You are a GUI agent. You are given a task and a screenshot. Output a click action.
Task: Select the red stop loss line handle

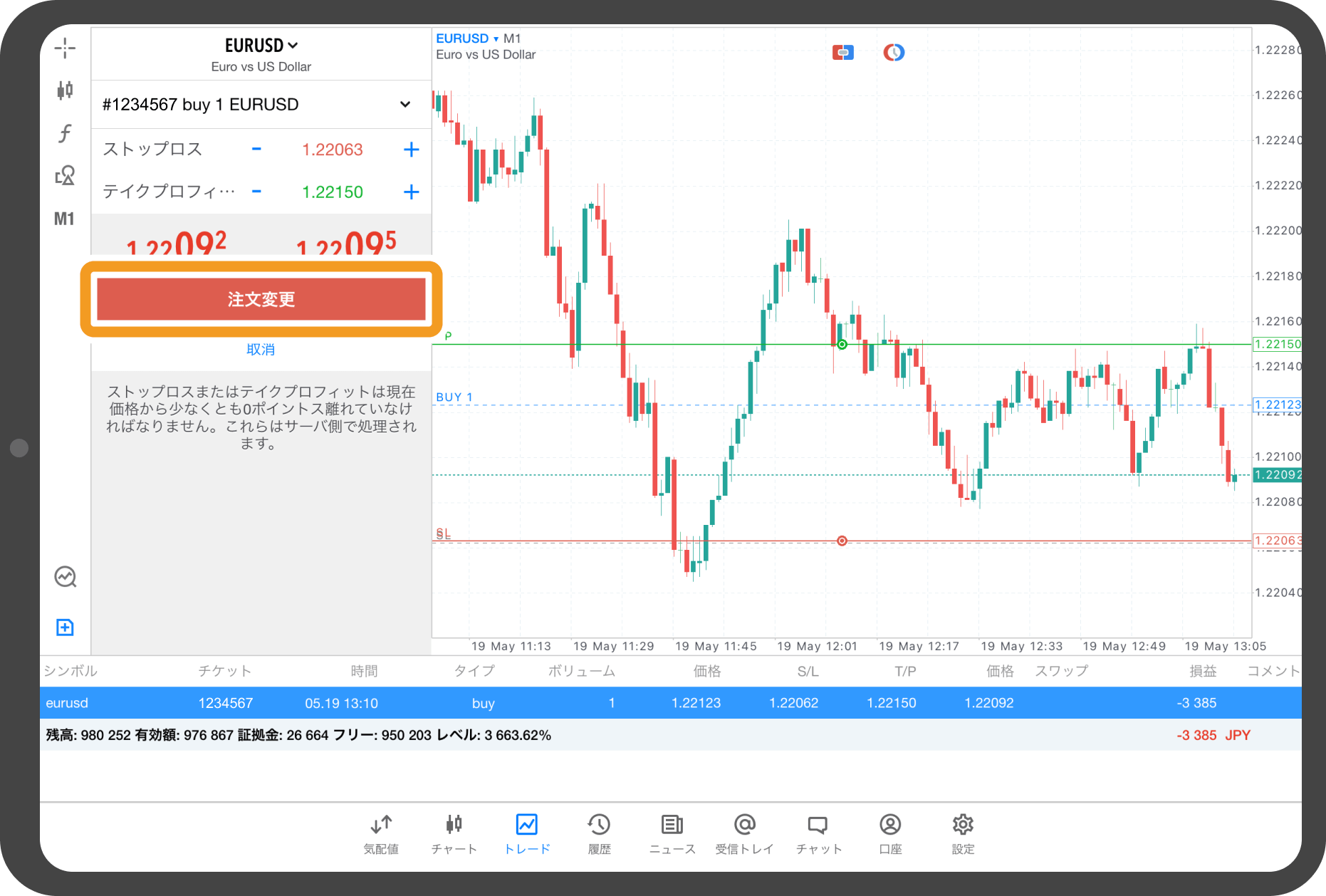tap(842, 541)
